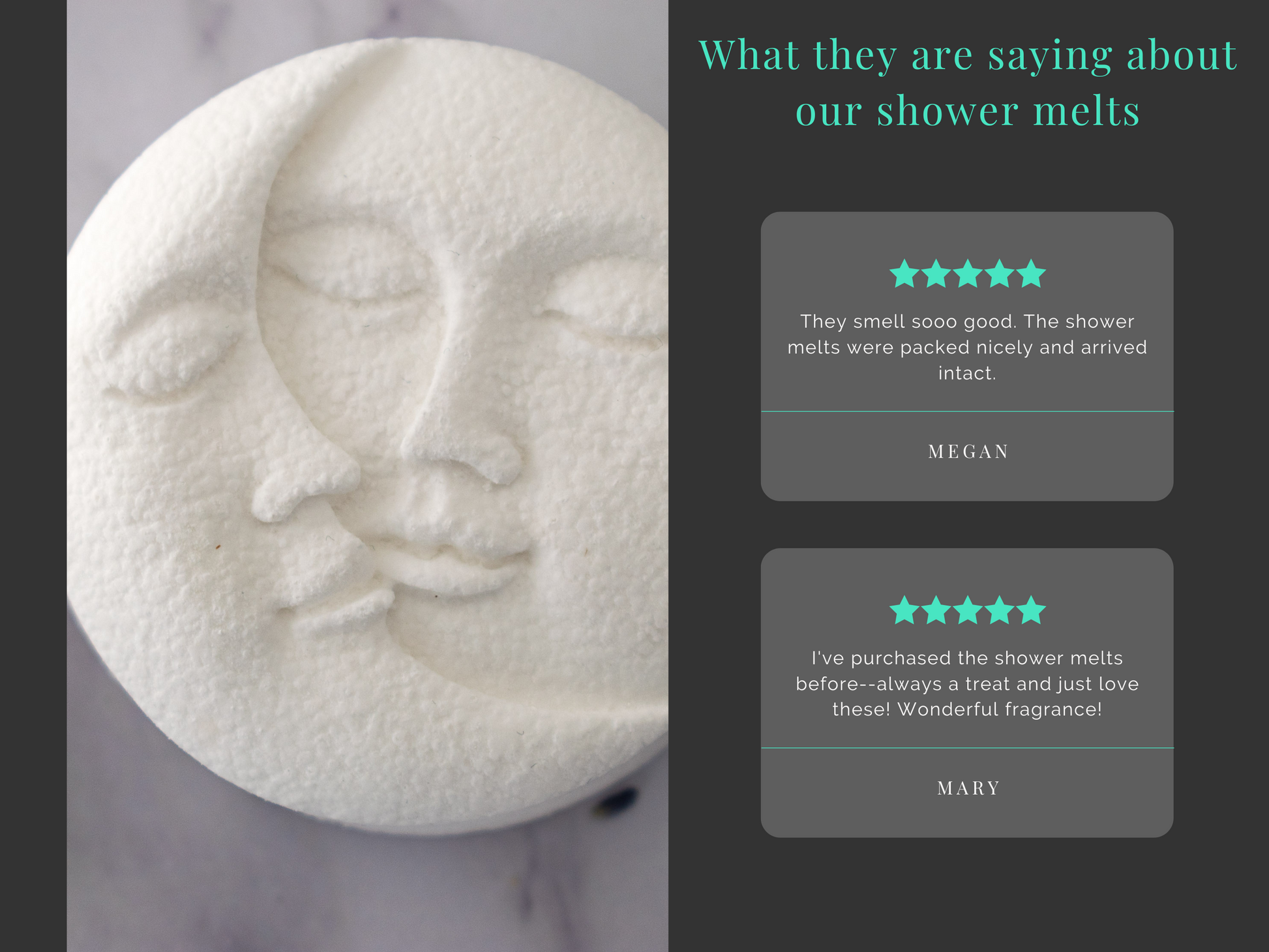Click the teal divider in Megan's card
The height and width of the screenshot is (952, 1269).
(967, 411)
